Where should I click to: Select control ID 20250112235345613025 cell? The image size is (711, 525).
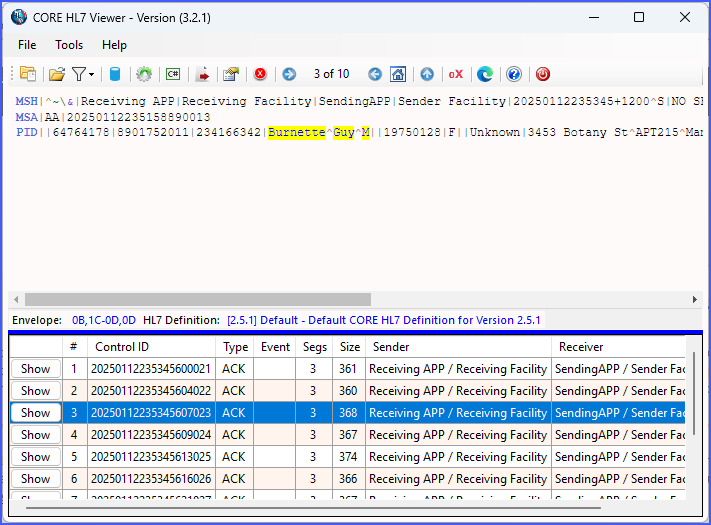(x=151, y=457)
